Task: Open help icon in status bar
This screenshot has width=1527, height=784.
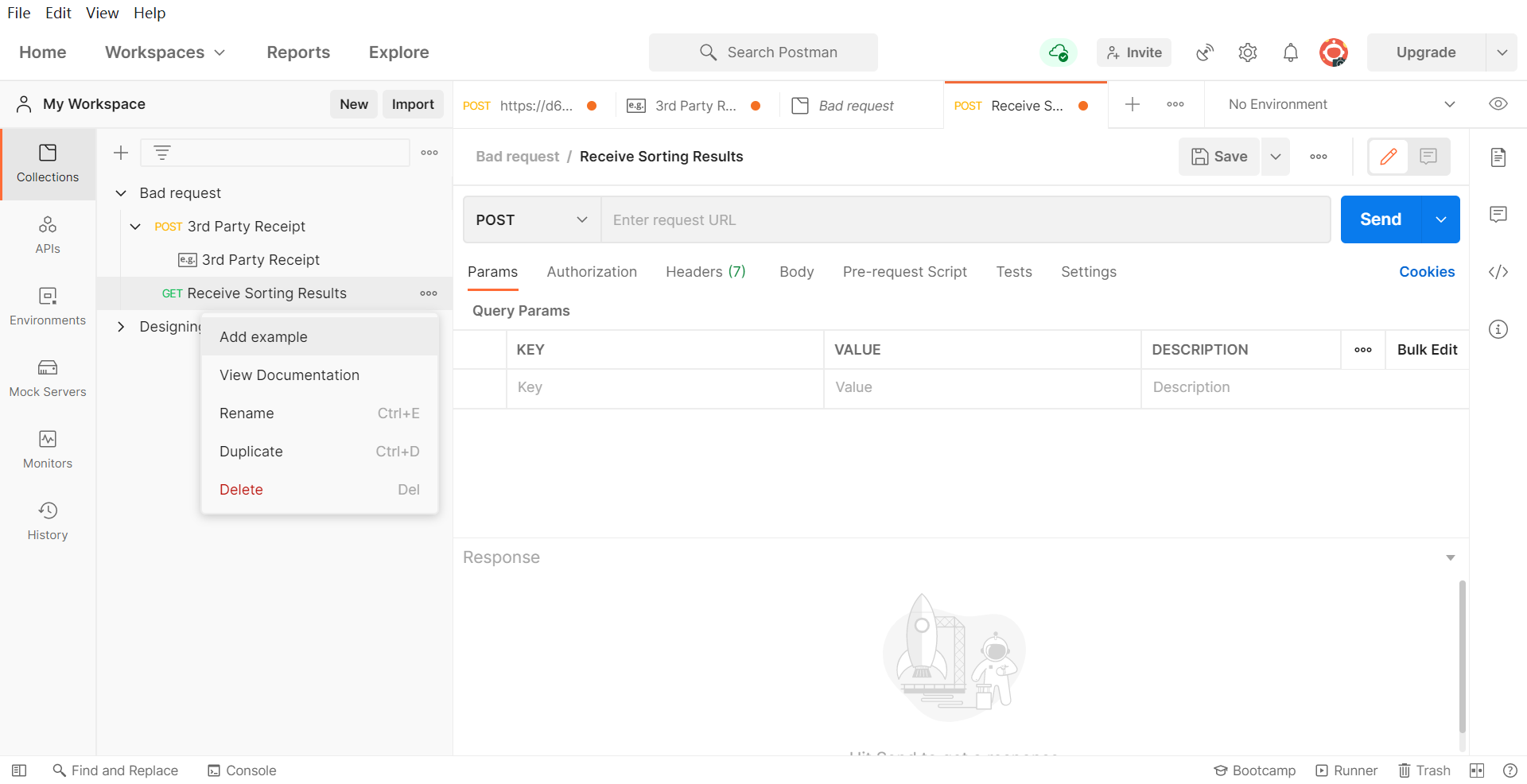Action: pos(1510,770)
